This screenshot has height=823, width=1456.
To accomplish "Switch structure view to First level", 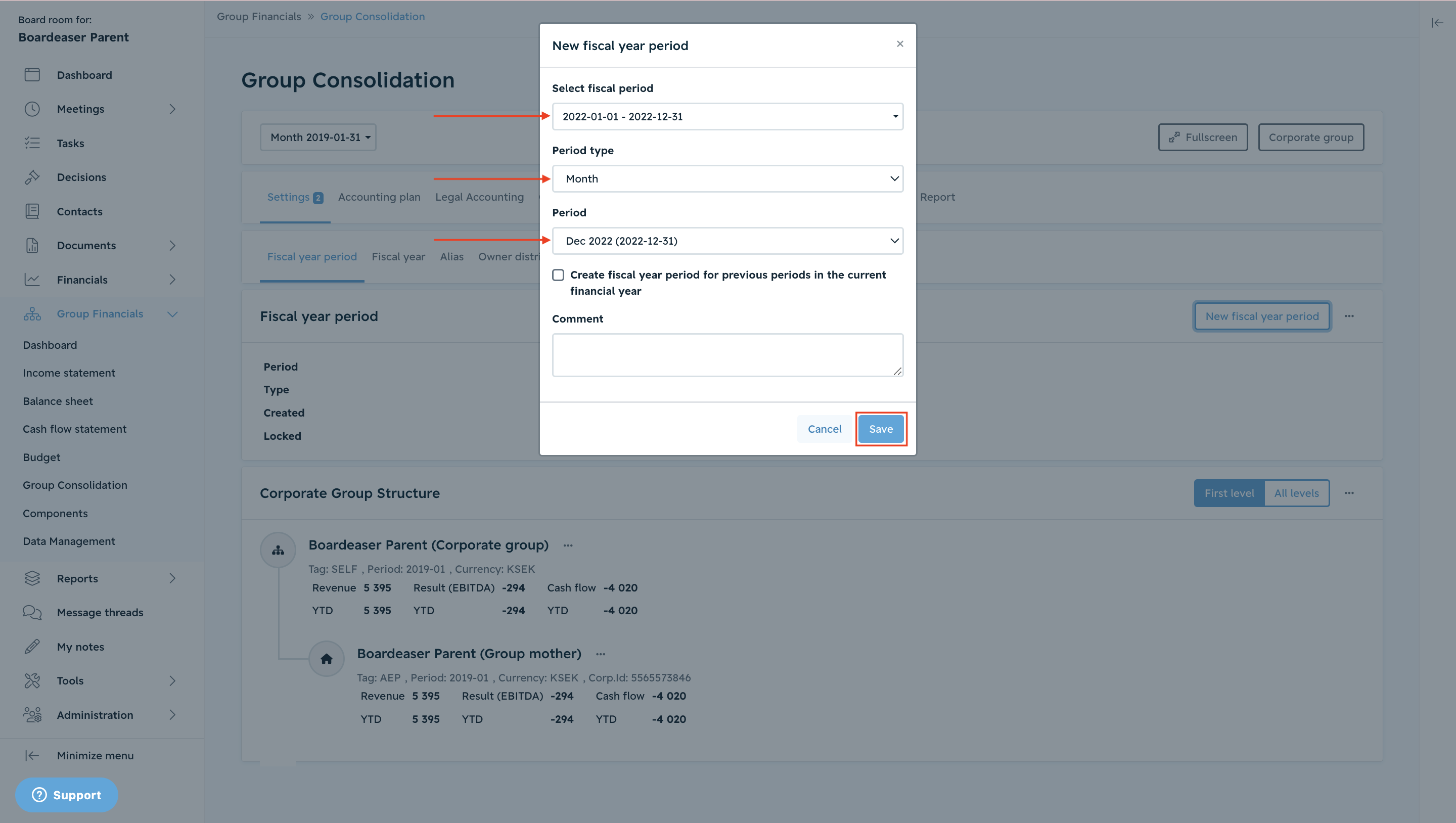I will pyautogui.click(x=1229, y=493).
